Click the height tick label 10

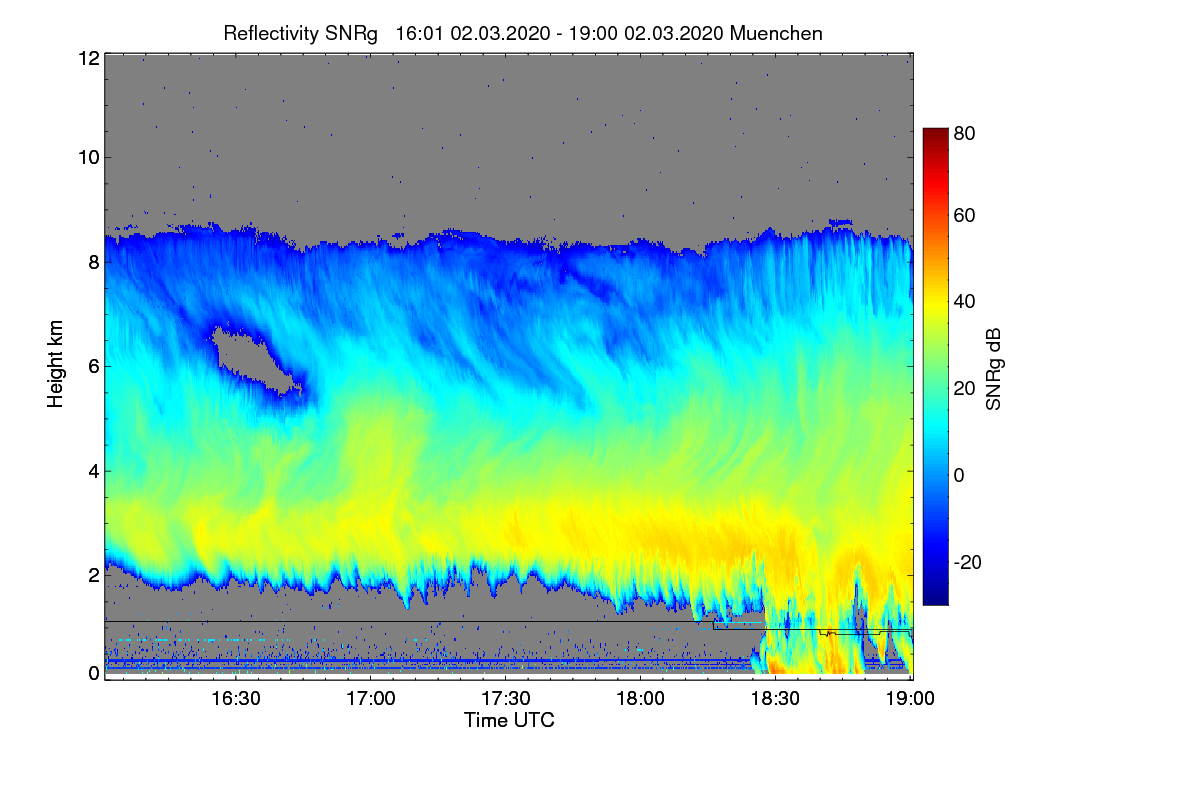(x=88, y=157)
